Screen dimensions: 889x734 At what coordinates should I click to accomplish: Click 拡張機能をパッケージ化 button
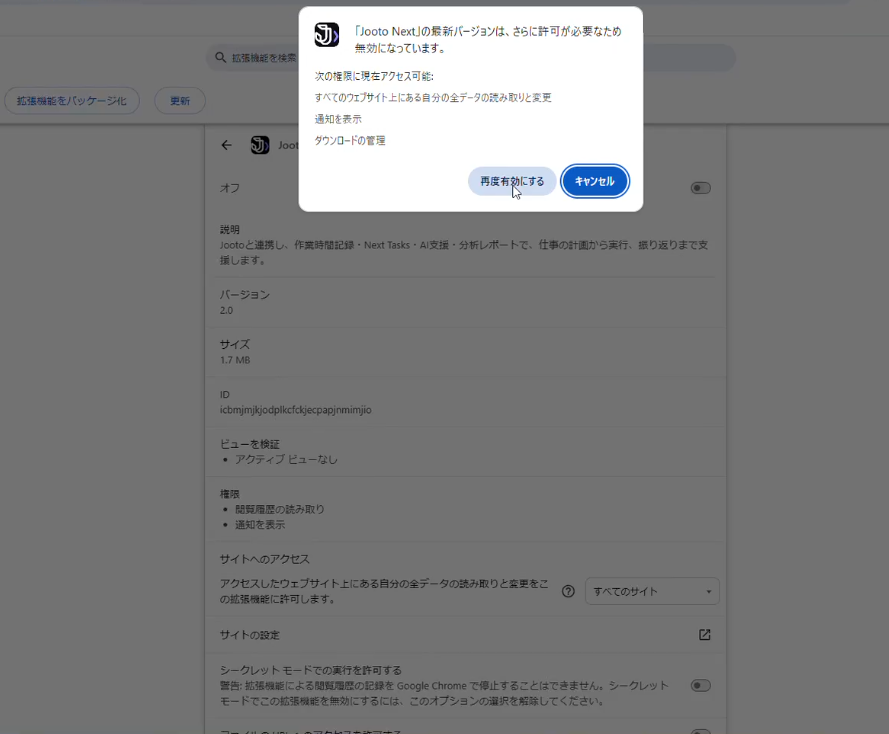[71, 101]
